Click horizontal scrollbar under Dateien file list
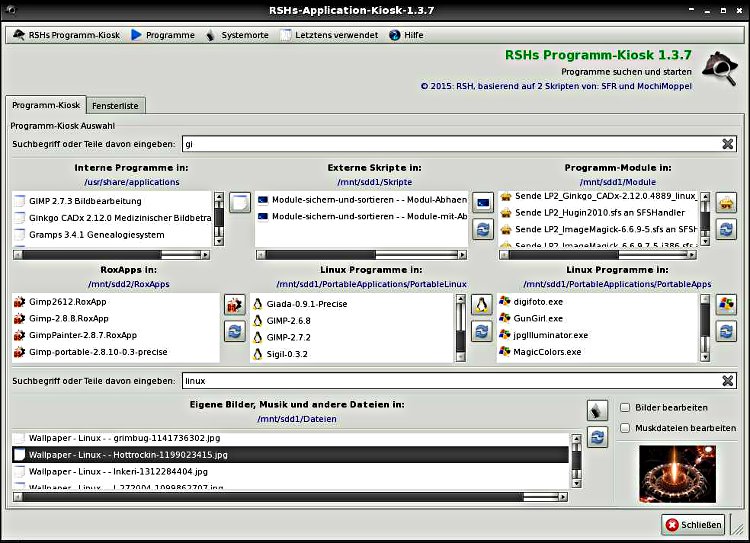The height and width of the screenshot is (543, 750). point(290,497)
